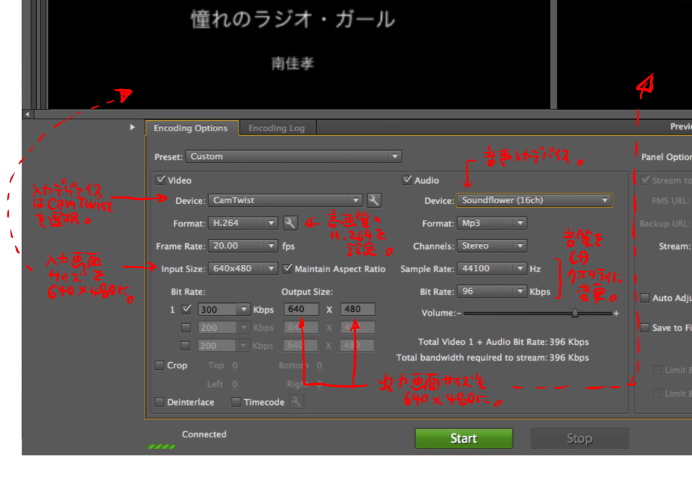Switch to the Encoding Log tab
The height and width of the screenshot is (480, 692).
click(x=277, y=128)
